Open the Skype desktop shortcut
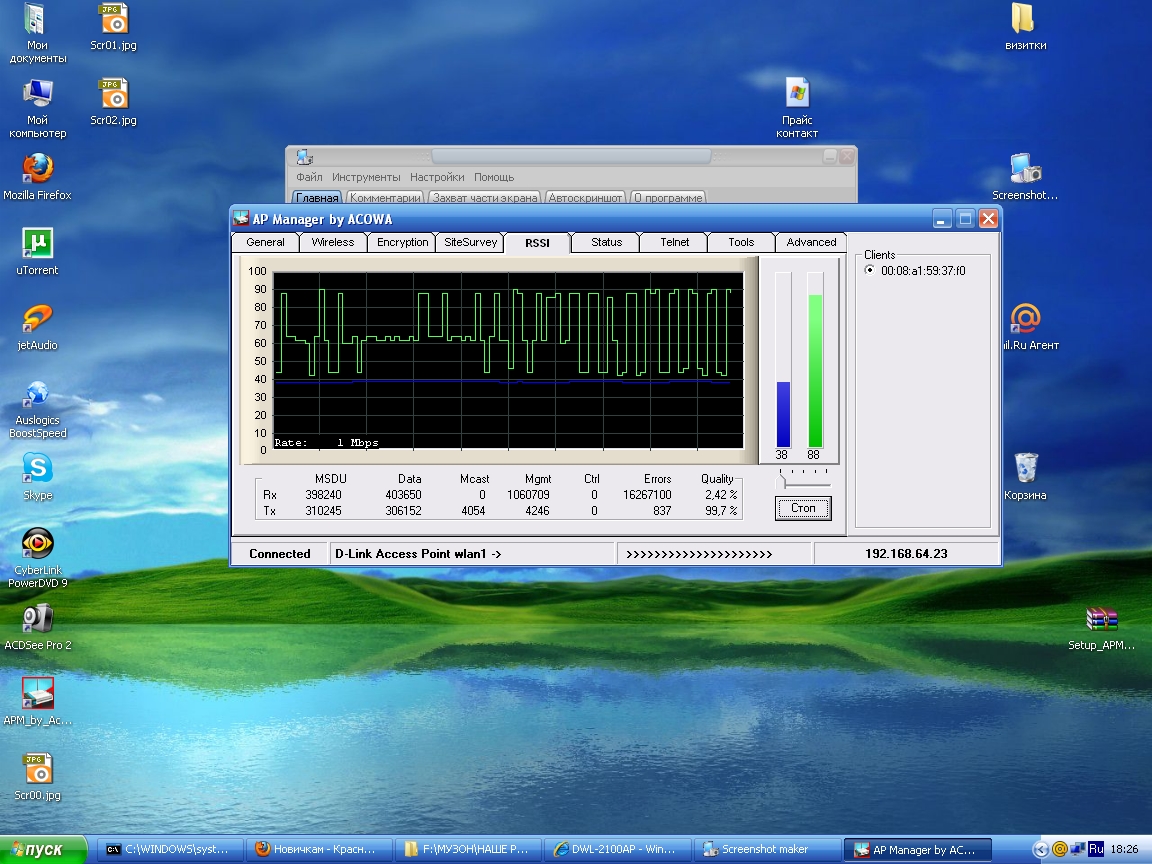The image size is (1152, 864). tap(37, 469)
